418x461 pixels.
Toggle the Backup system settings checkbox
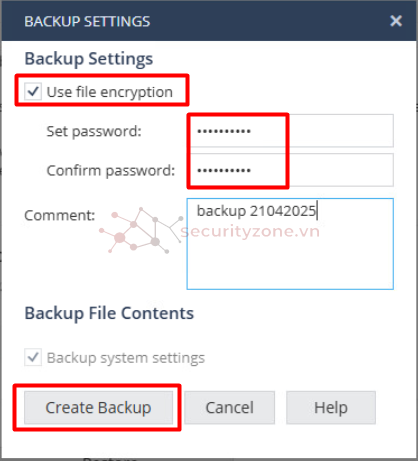click(x=33, y=357)
